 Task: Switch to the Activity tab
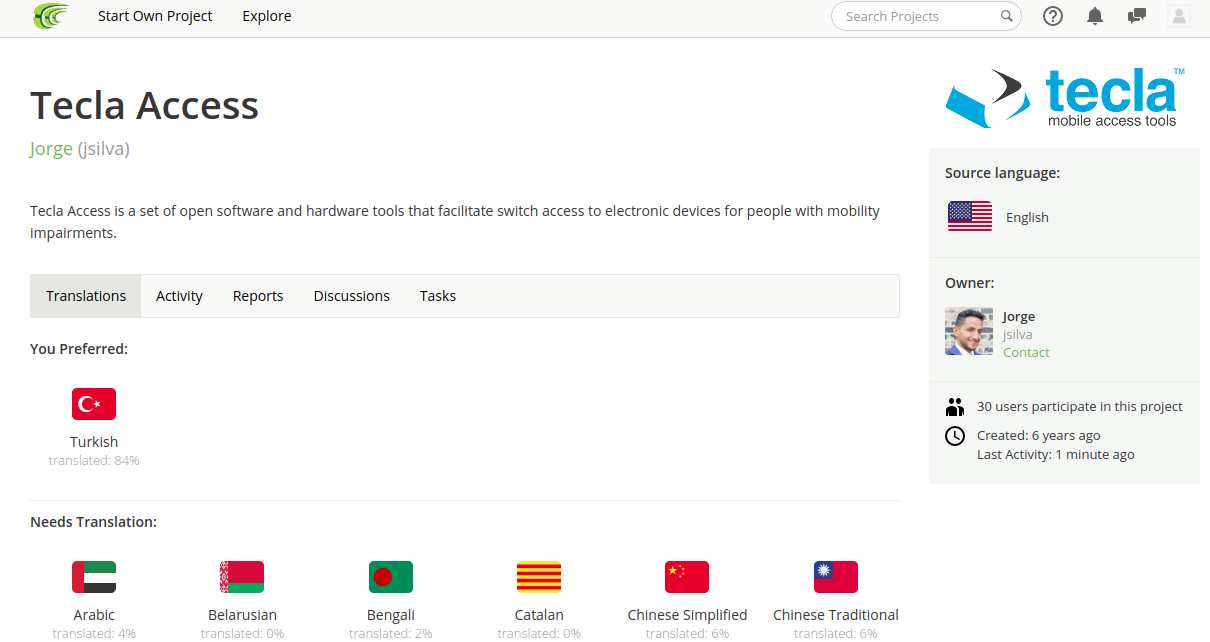(x=179, y=296)
